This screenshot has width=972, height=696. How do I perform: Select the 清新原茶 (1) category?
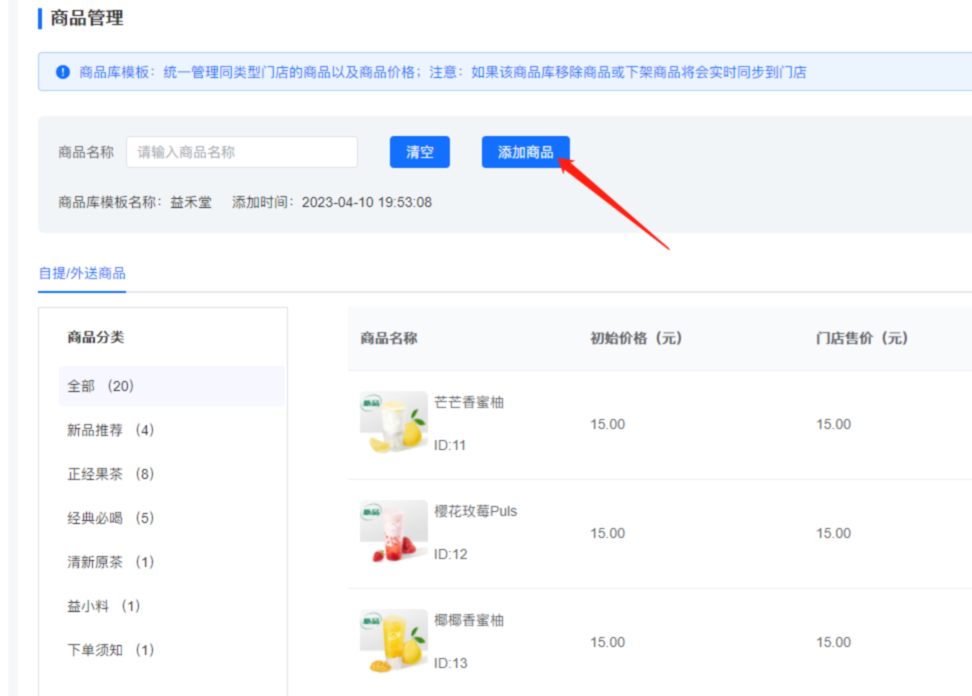click(110, 562)
